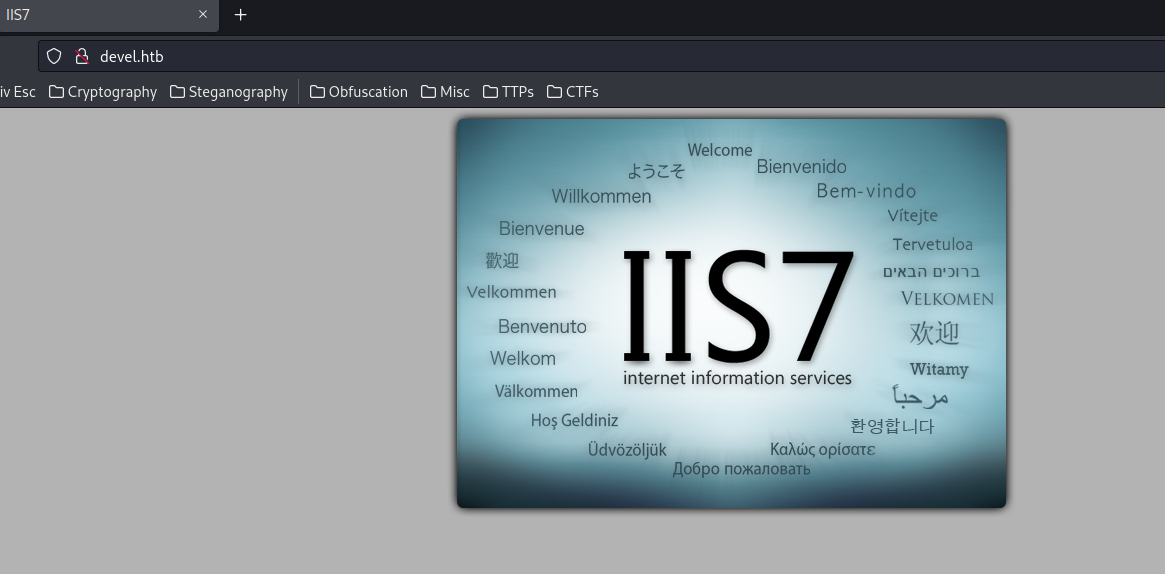1165x574 pixels.
Task: Open the TTPs bookmarks folder
Action: 508,91
